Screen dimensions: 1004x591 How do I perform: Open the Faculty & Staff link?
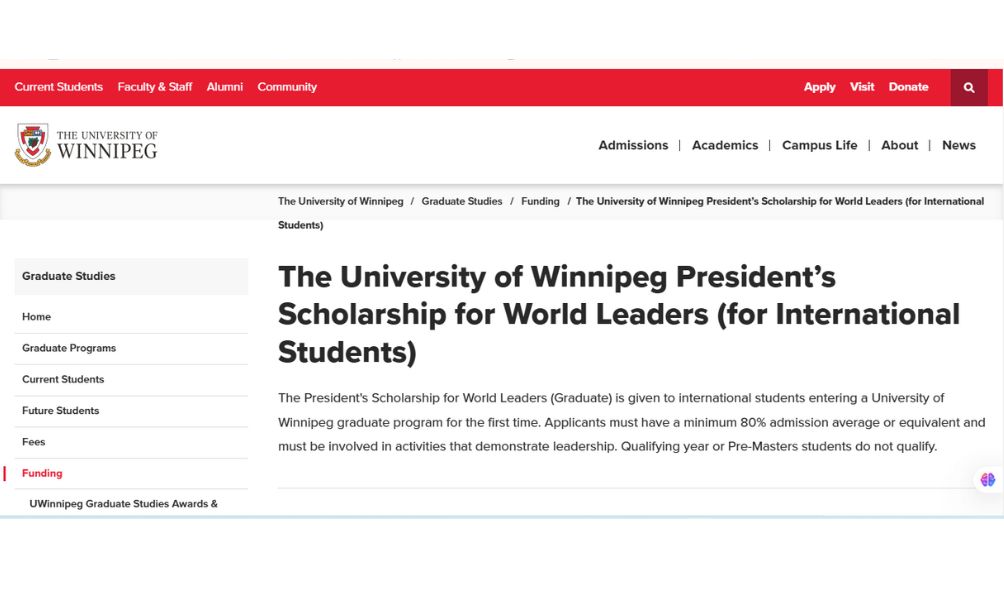(x=155, y=87)
